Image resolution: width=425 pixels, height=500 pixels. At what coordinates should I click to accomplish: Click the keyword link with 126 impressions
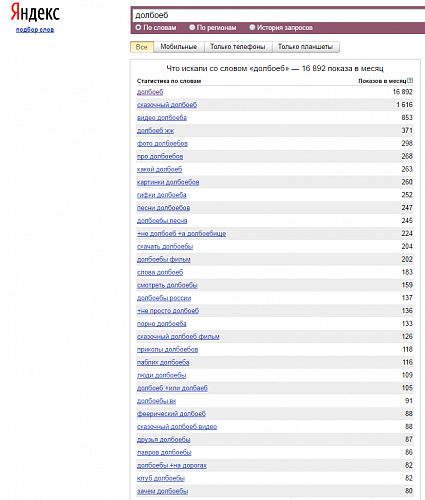pyautogui.click(x=178, y=337)
